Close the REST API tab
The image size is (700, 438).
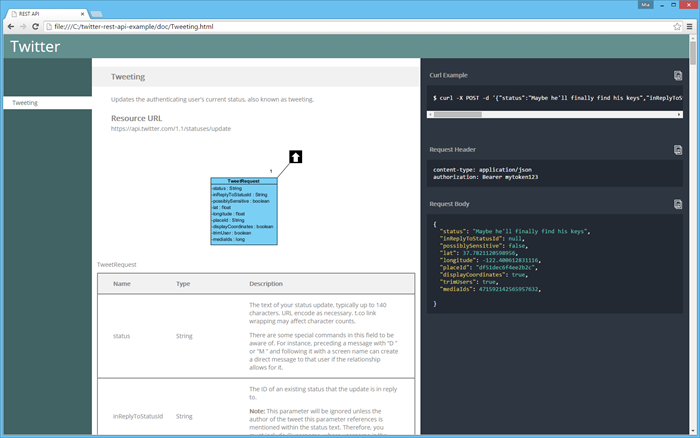82,14
